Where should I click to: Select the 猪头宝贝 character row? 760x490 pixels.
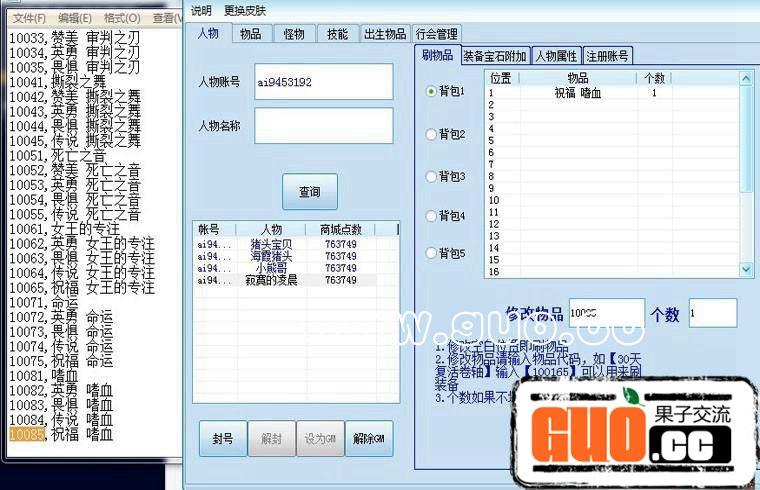point(271,244)
